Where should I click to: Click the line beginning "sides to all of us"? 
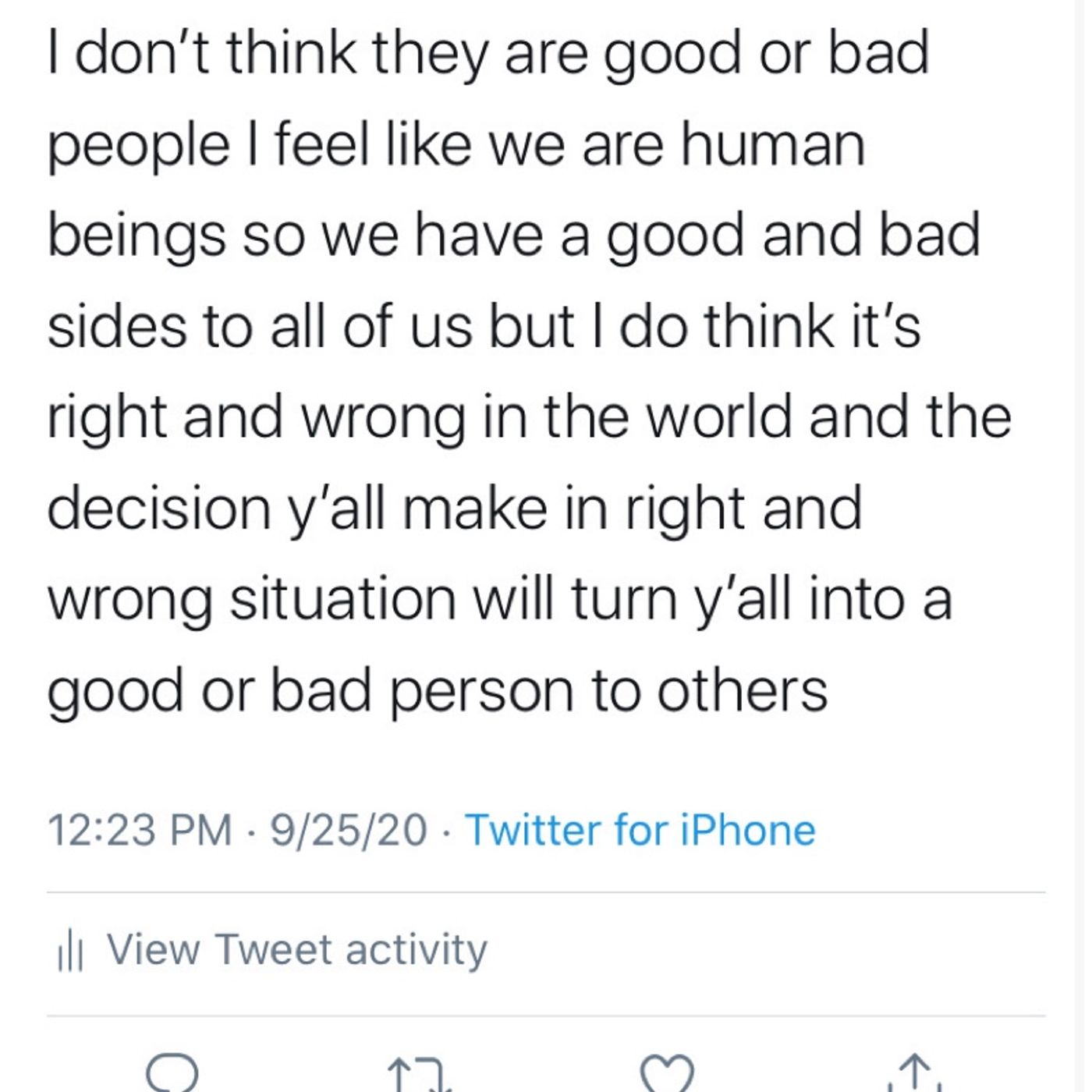484,327
